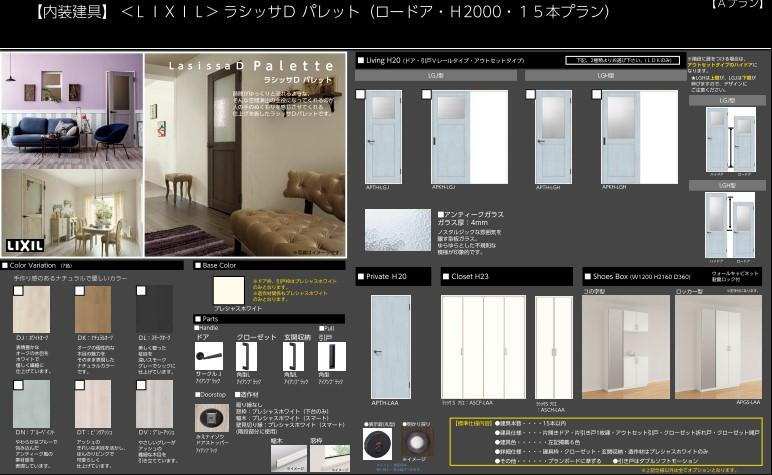Click the 引戸 pull handle icon
772x475 pixels.
pos(332,356)
